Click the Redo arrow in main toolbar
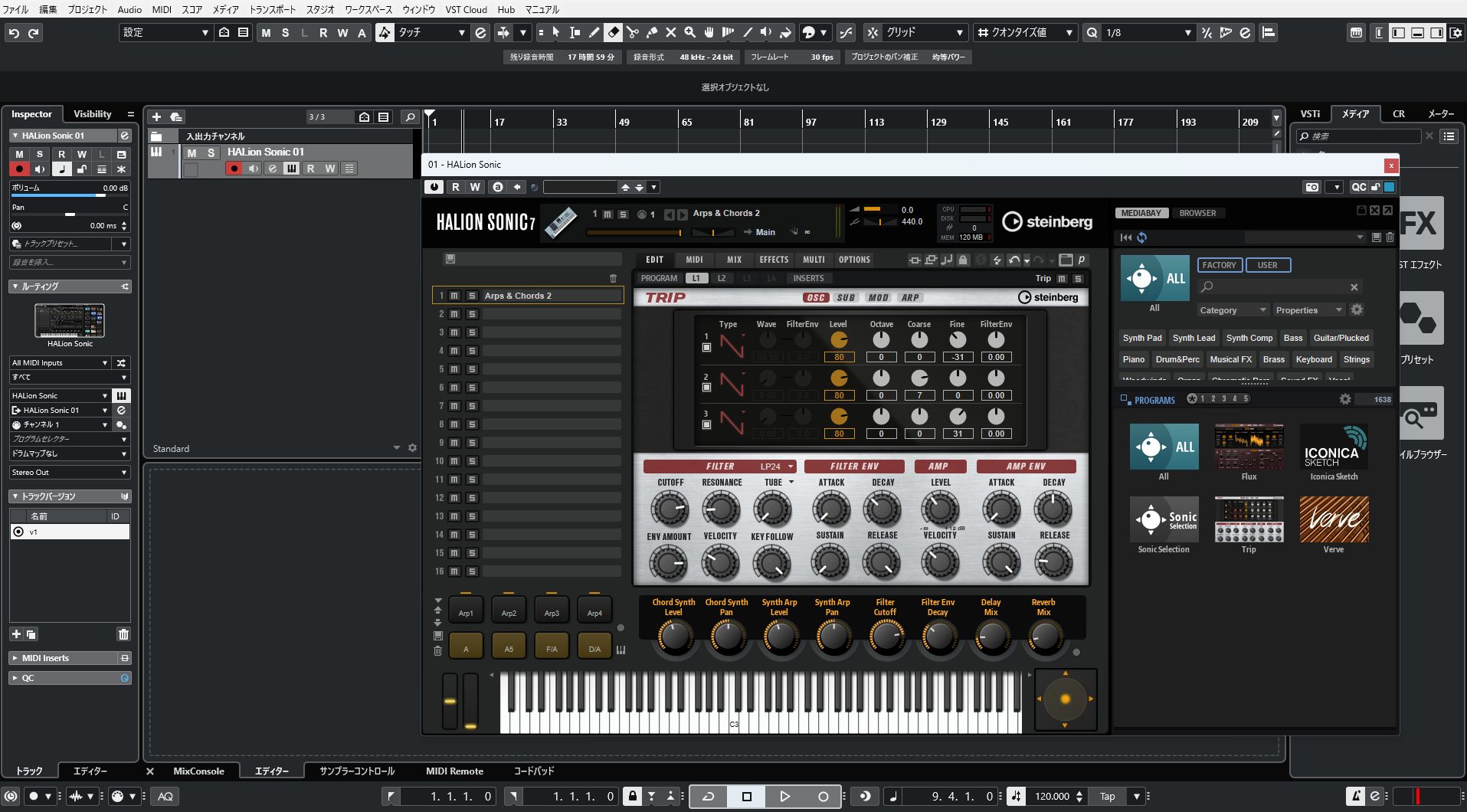 [x=33, y=33]
